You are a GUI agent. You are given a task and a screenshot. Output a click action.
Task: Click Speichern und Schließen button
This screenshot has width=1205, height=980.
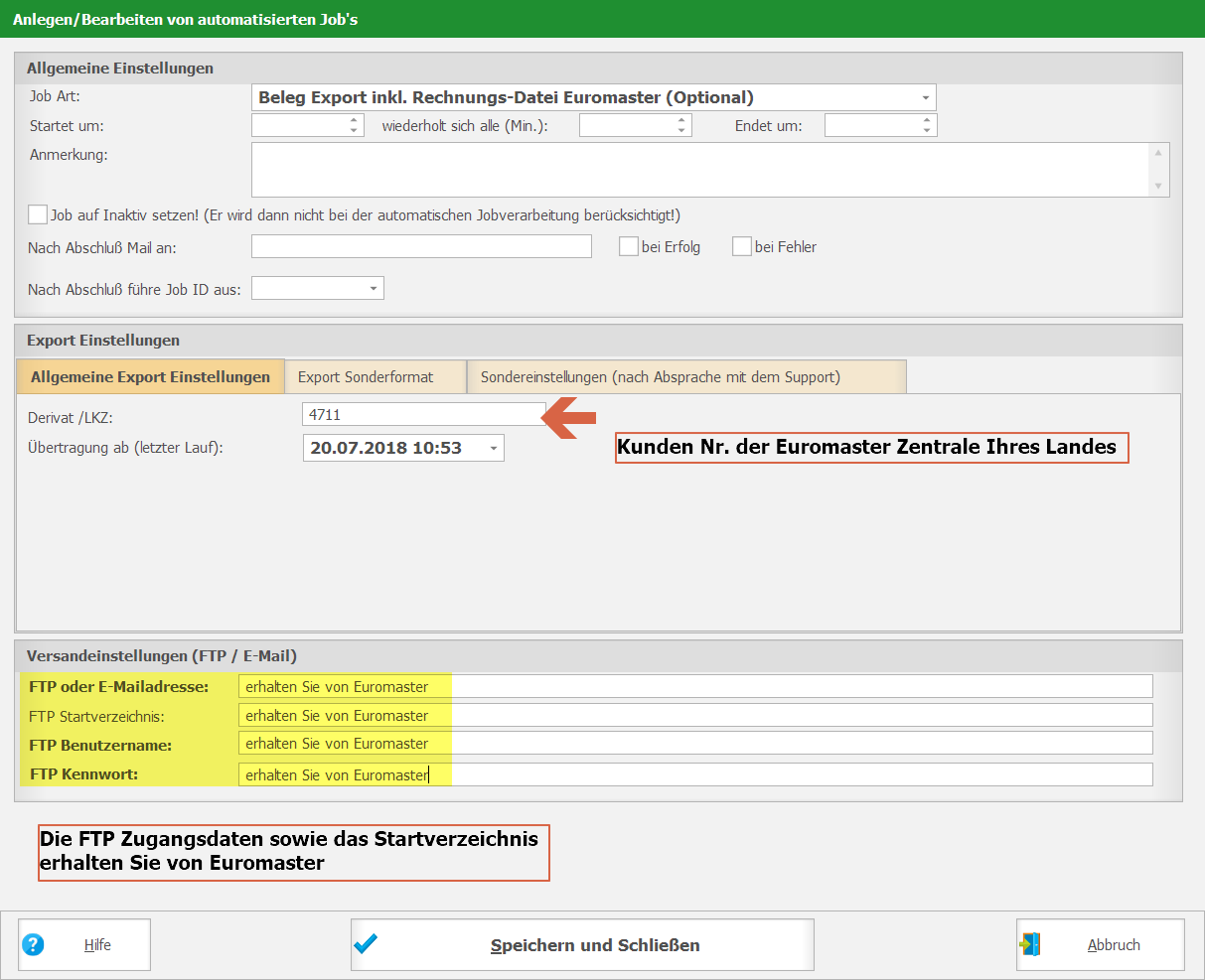point(582,944)
